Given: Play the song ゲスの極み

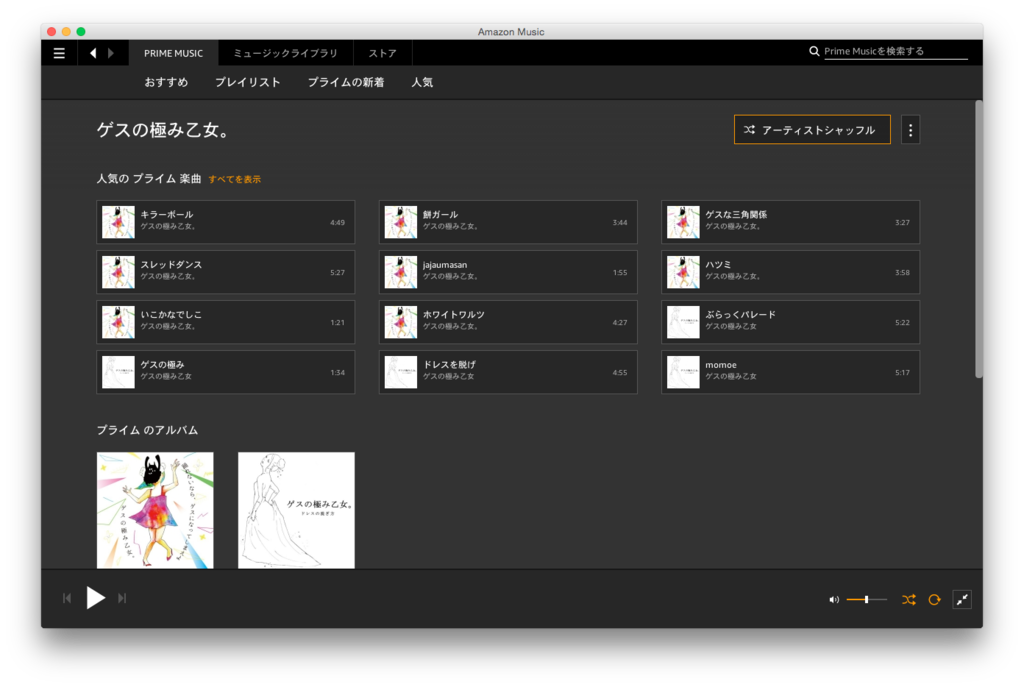Looking at the screenshot, I should coord(226,372).
